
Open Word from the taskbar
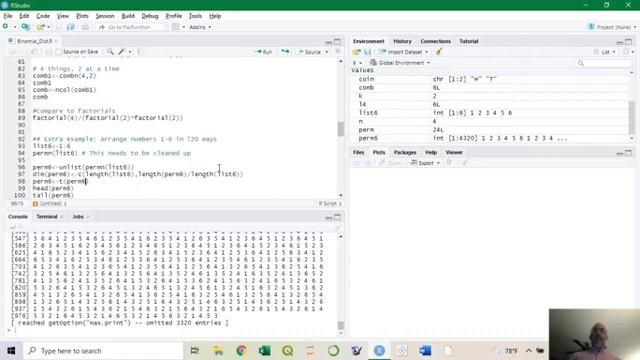click(x=425, y=351)
